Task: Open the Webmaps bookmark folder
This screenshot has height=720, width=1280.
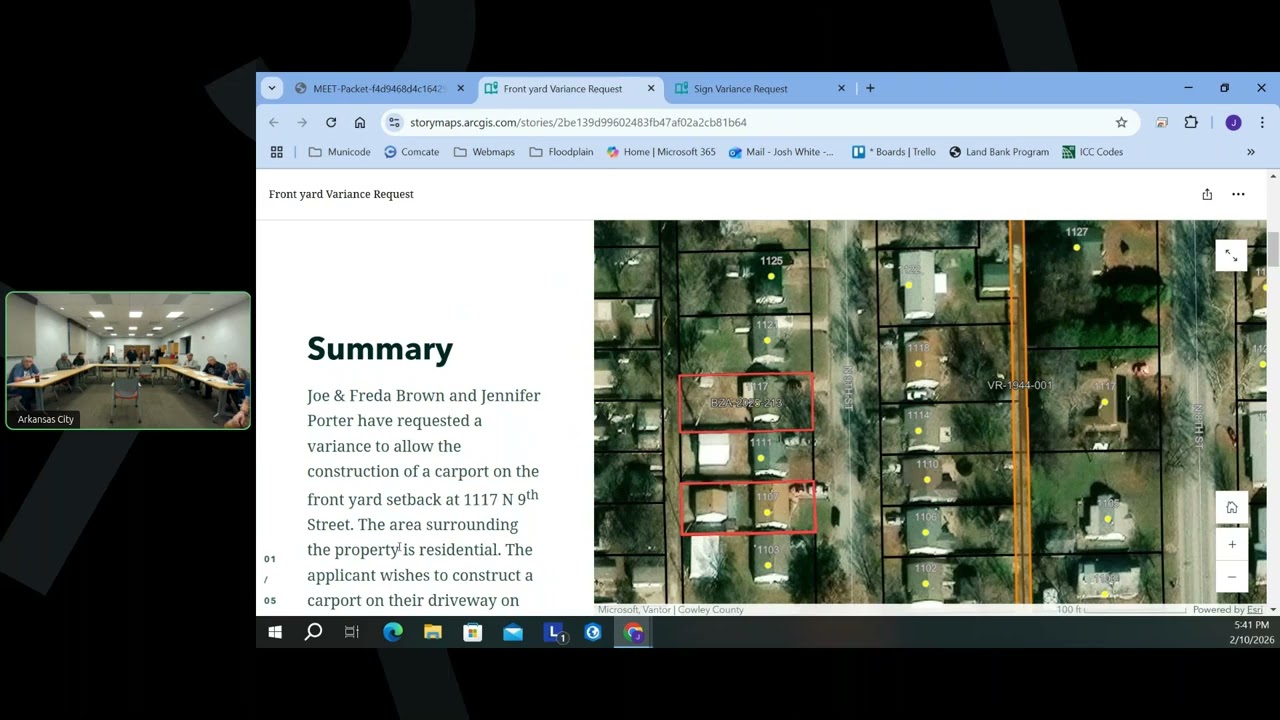Action: point(484,152)
